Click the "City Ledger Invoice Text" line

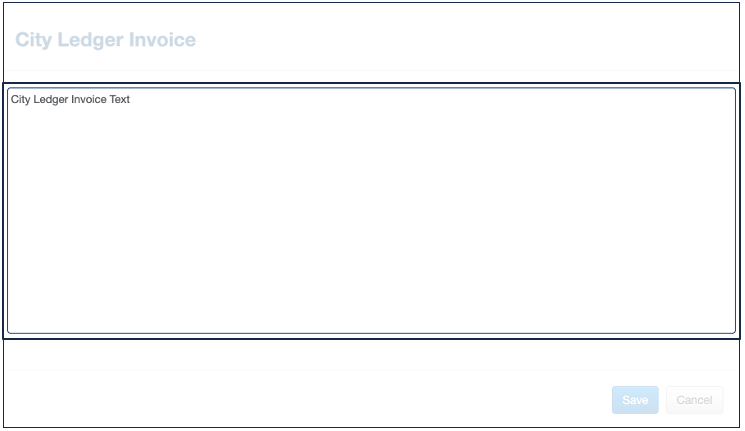70,100
